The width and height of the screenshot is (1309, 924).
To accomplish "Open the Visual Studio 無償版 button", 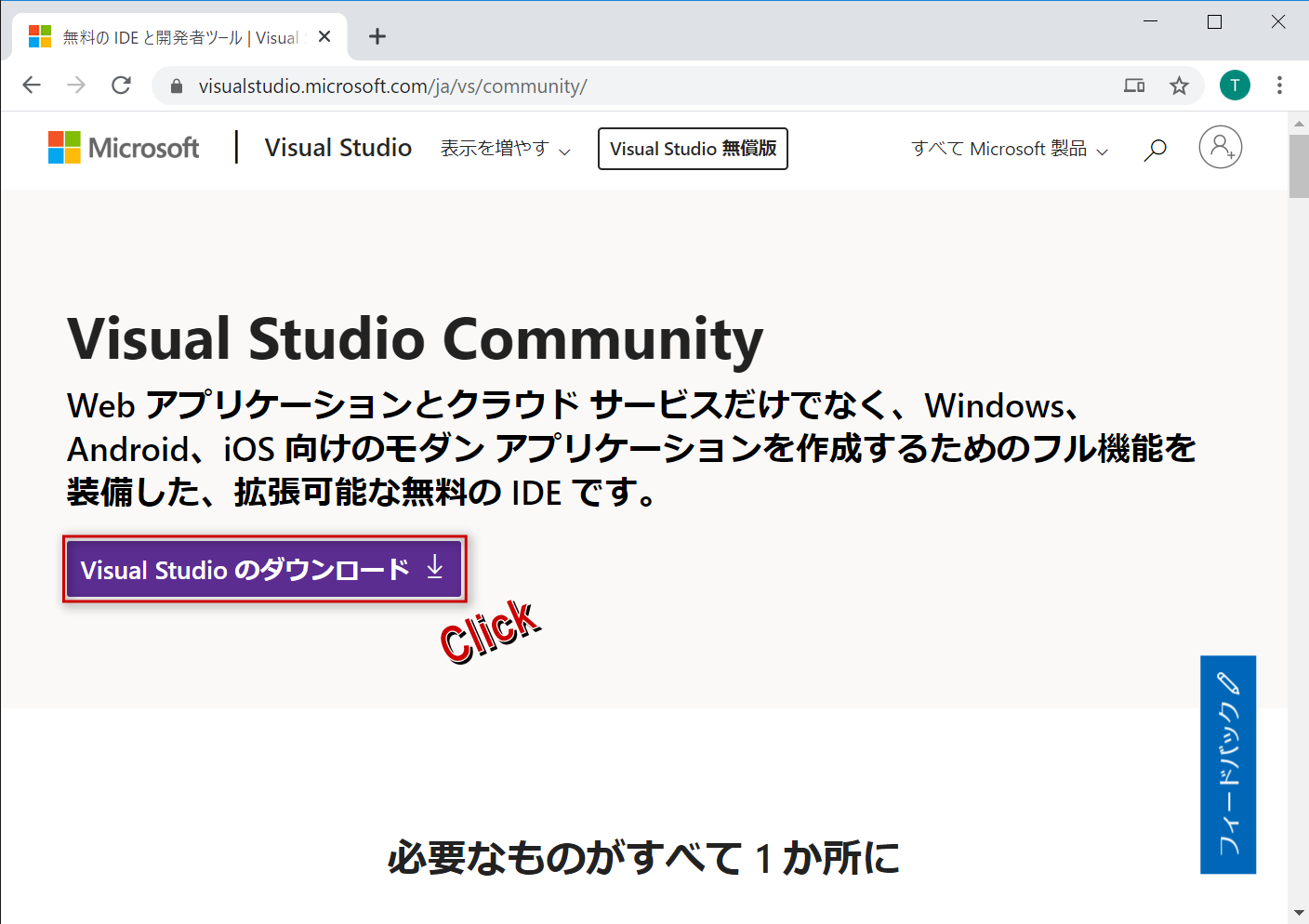I will (x=693, y=149).
